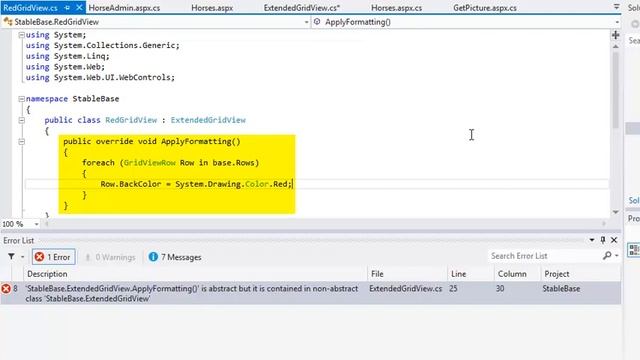The height and width of the screenshot is (360, 640).
Task: Collapse the ApplyFormatting method block
Action: [x=21, y=142]
